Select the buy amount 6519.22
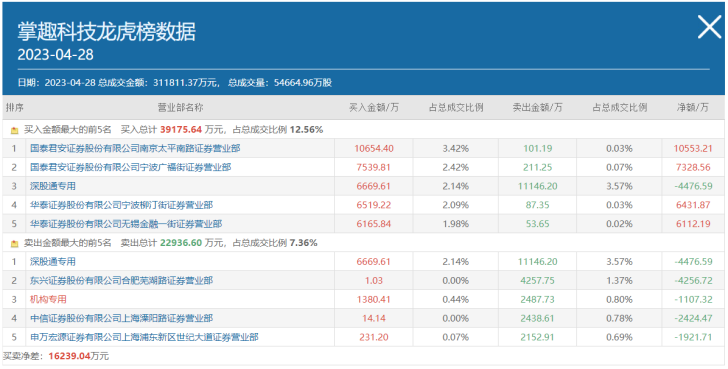This screenshot has width=728, height=369. [x=374, y=205]
